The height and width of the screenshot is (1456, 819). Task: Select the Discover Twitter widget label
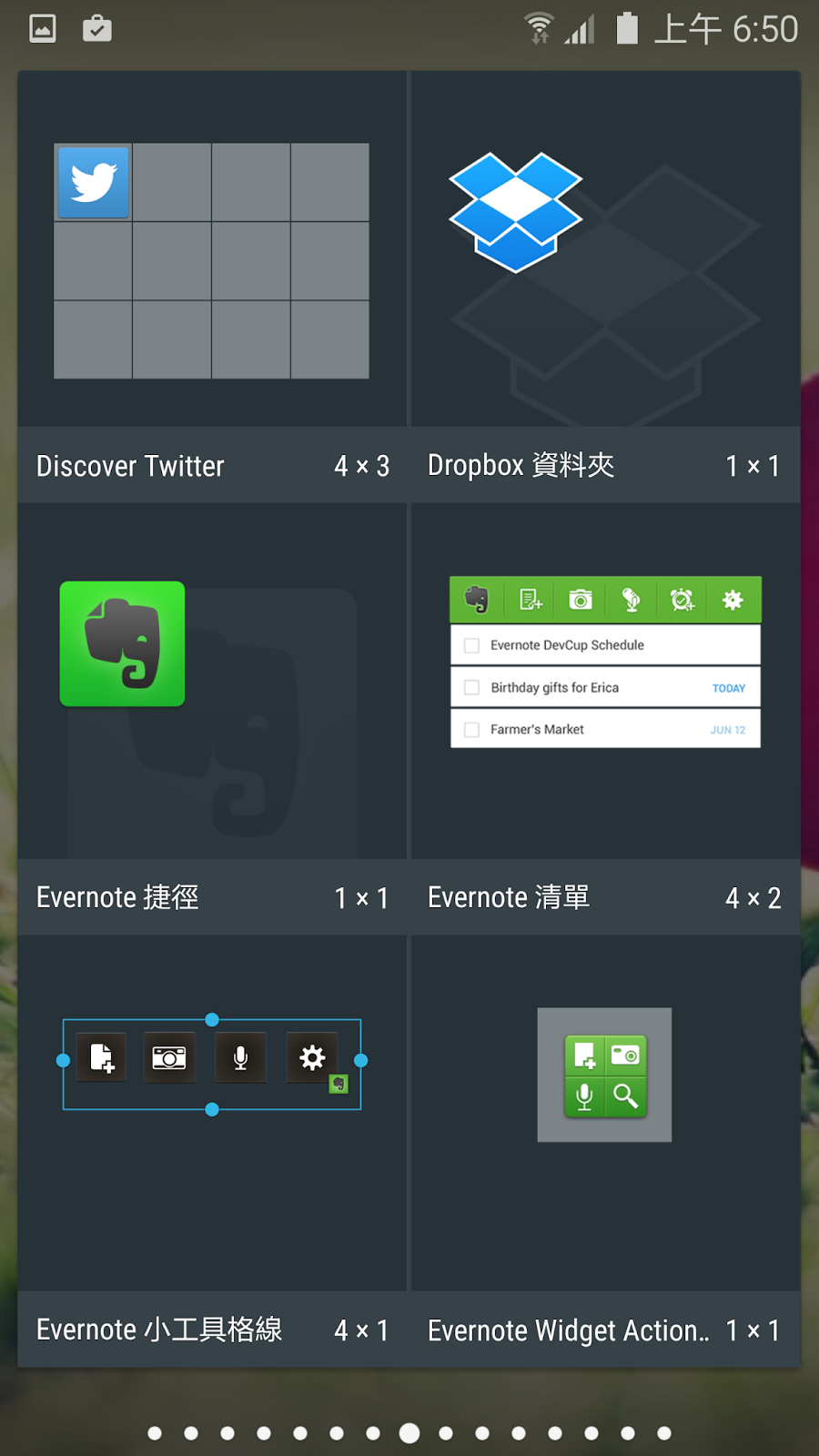(x=130, y=466)
